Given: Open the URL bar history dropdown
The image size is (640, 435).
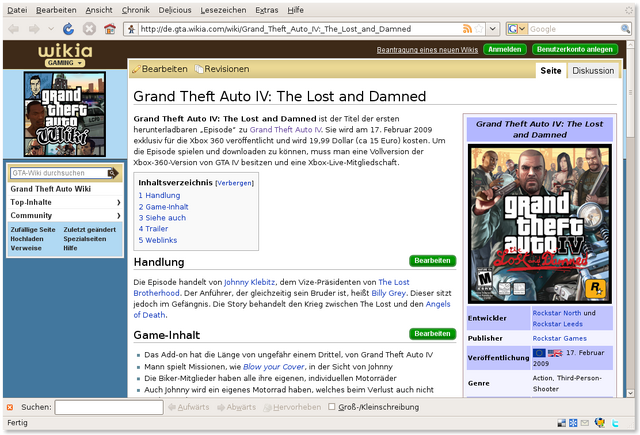Looking at the screenshot, I should click(493, 29).
